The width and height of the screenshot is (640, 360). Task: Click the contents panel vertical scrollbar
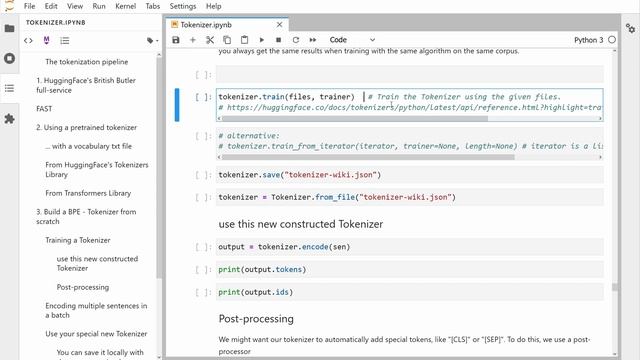point(159,168)
